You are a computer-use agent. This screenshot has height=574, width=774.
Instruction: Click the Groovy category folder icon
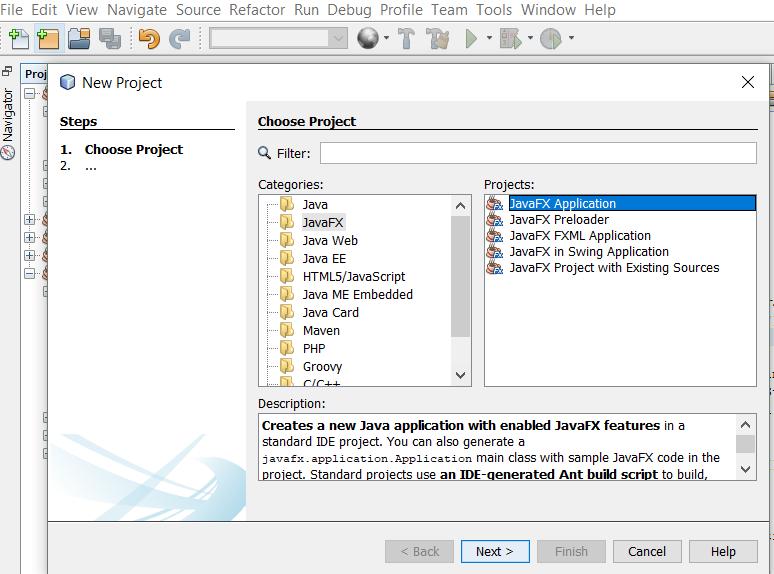287,366
